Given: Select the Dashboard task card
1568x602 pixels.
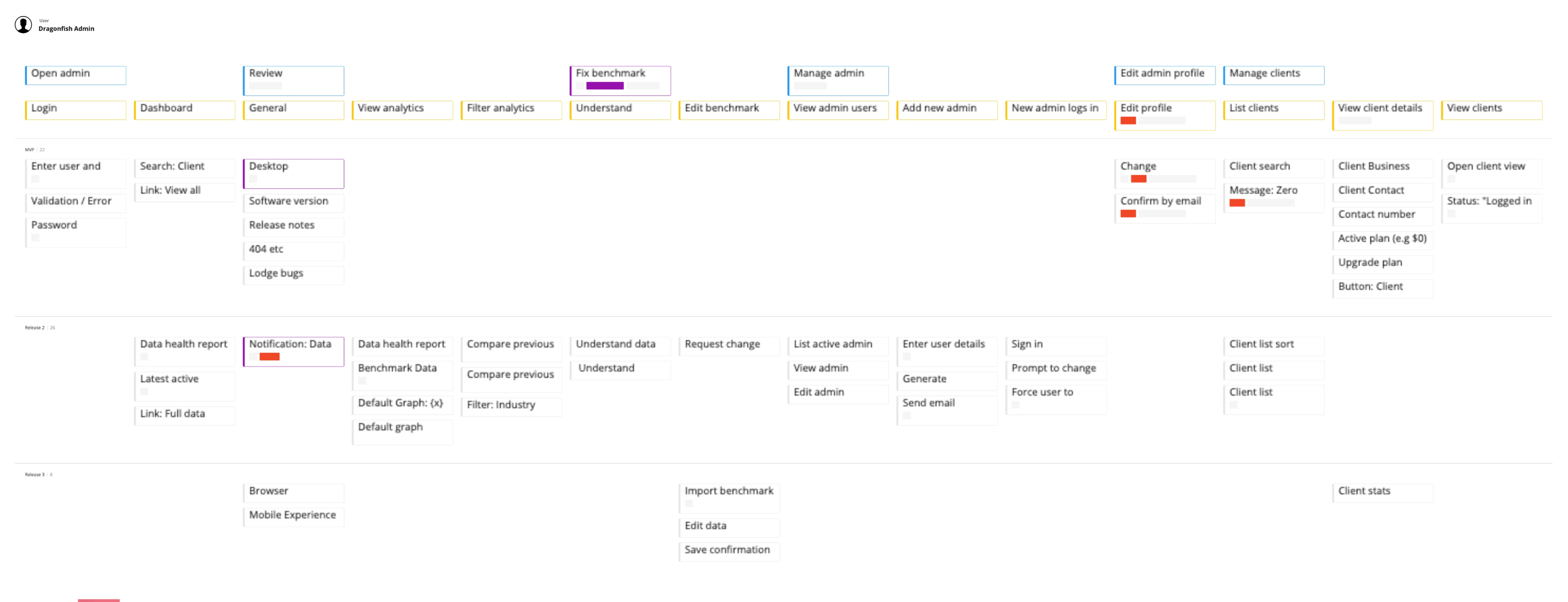Looking at the screenshot, I should tap(184, 110).
